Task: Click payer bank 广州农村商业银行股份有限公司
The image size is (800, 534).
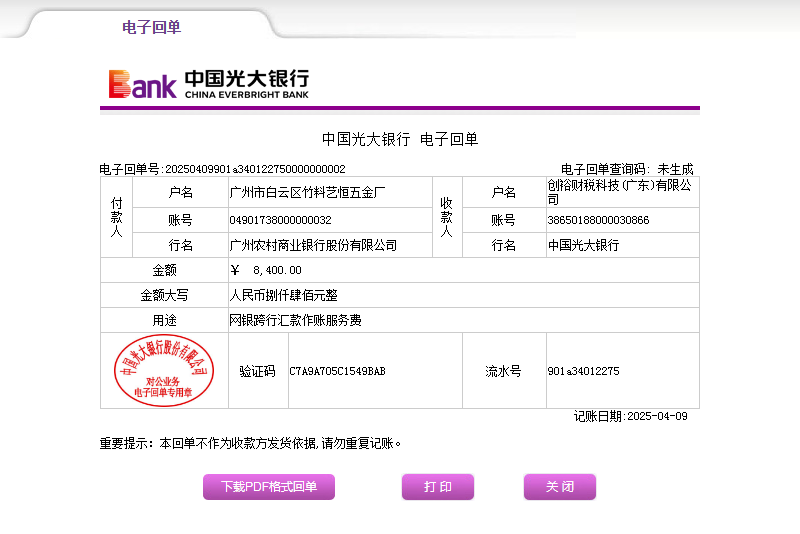Action: pos(313,245)
